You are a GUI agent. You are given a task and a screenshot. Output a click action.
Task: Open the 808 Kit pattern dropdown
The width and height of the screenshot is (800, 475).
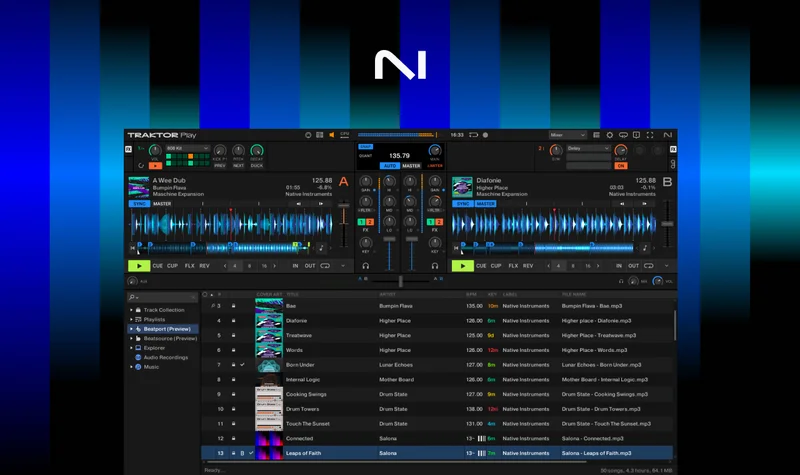[x=187, y=148]
